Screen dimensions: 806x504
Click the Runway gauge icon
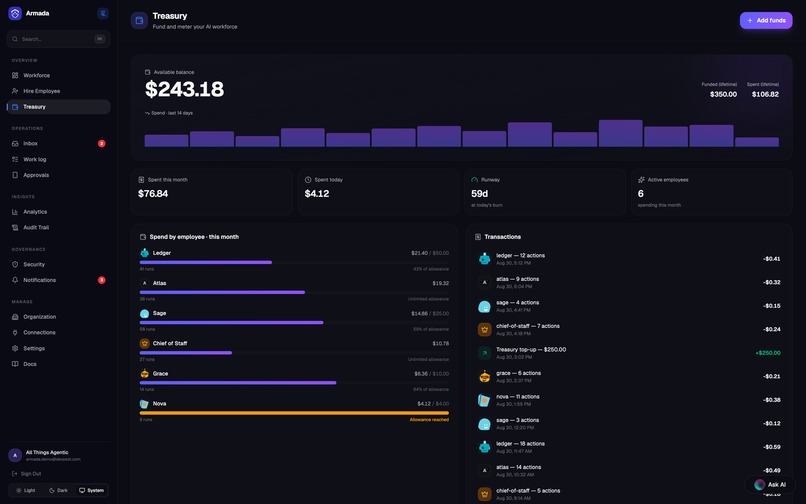point(474,180)
